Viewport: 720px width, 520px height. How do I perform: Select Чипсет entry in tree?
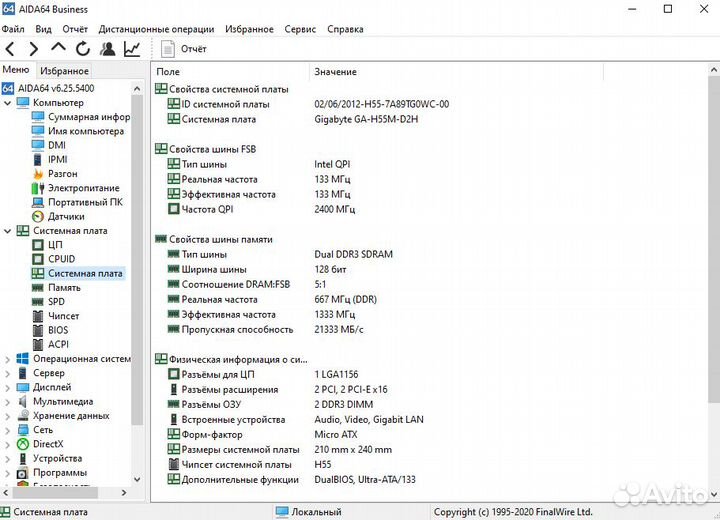click(x=56, y=316)
